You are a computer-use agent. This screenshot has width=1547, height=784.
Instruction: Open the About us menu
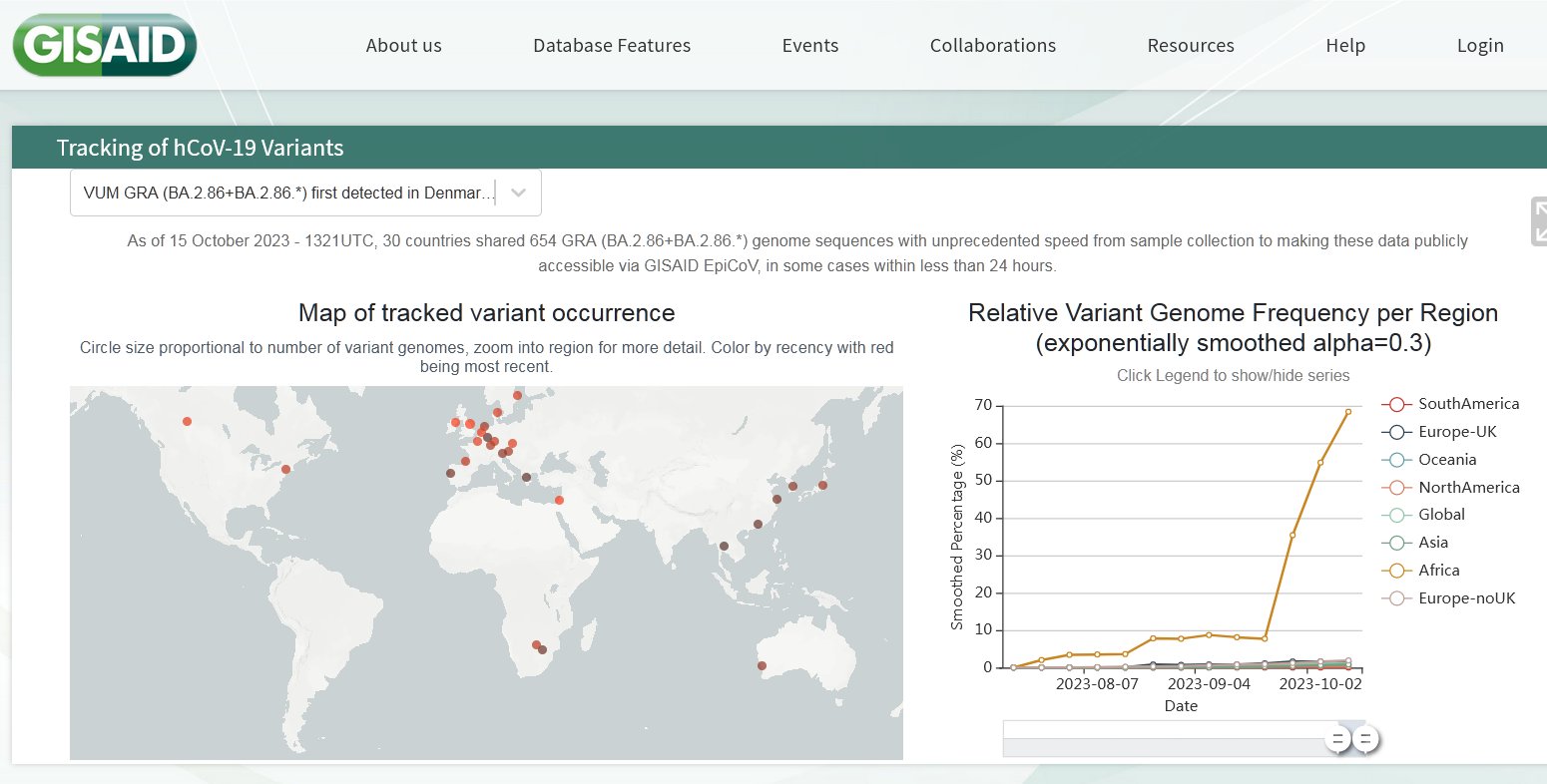(x=403, y=46)
